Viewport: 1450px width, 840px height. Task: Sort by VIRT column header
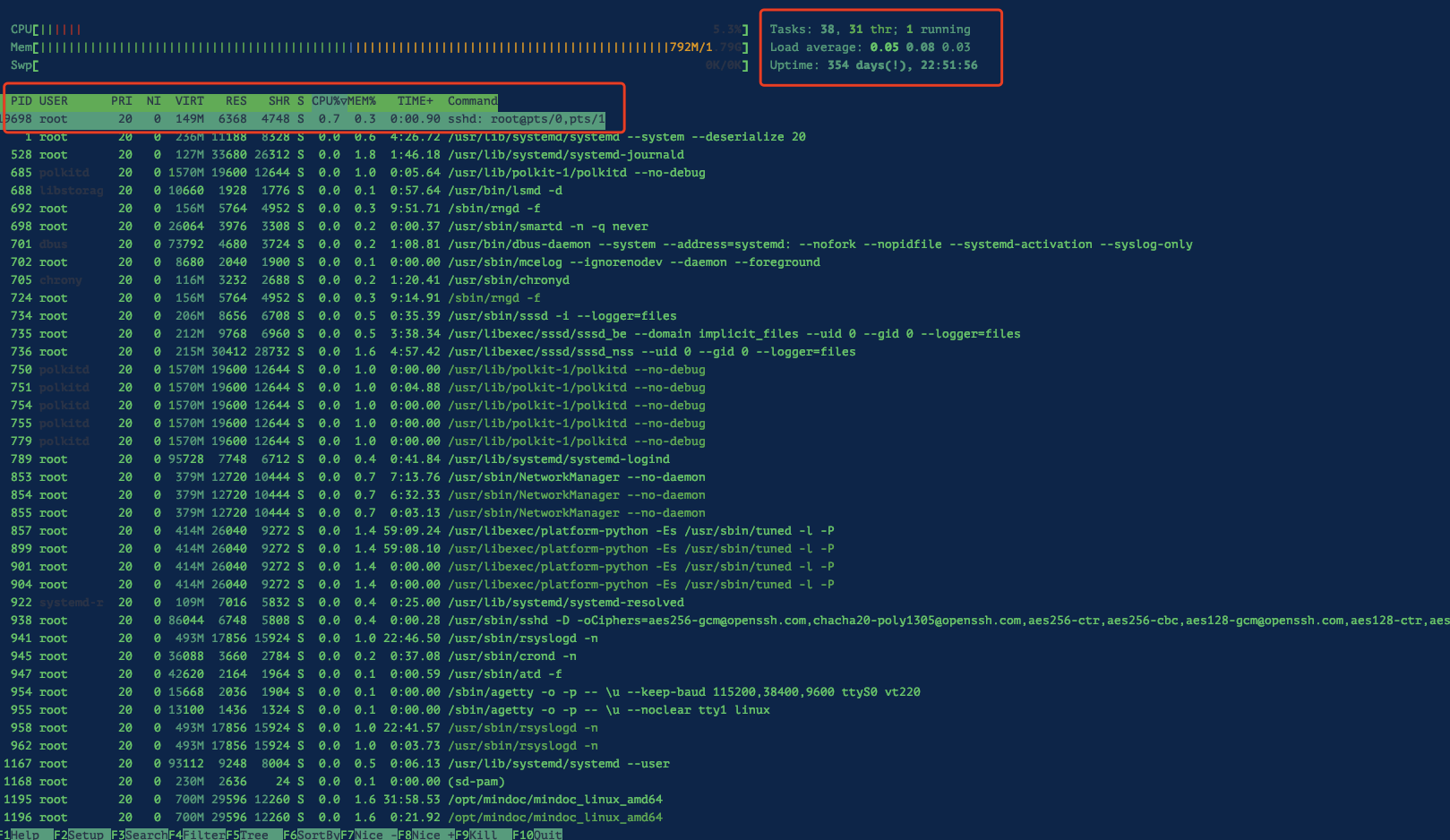190,101
